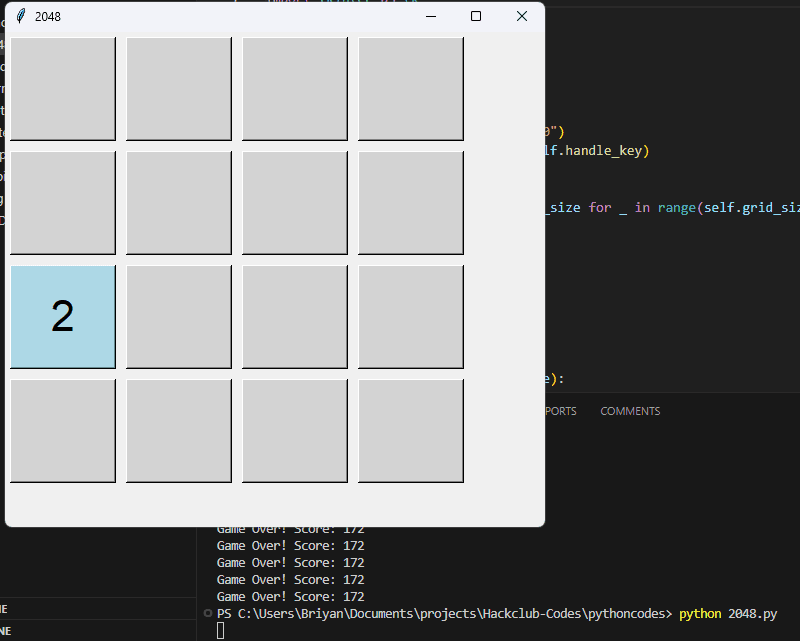Viewport: 800px width, 641px height.
Task: Click the second tile in the top row
Action: (179, 89)
